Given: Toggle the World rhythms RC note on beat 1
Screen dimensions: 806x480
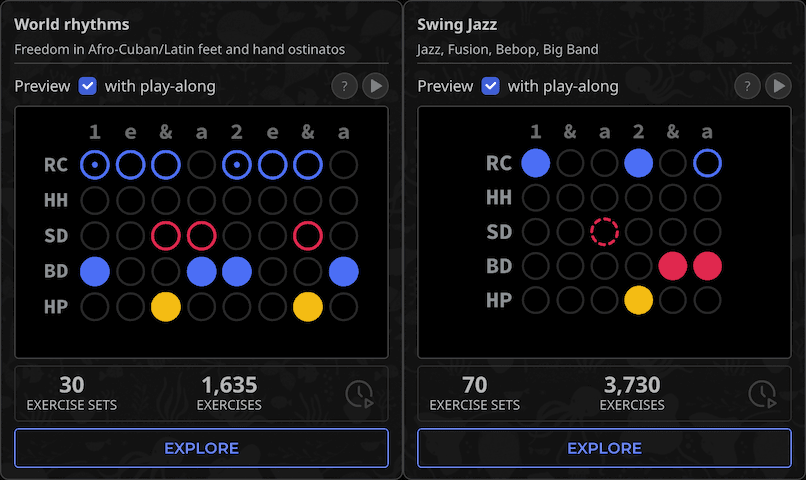Looking at the screenshot, I should click(95, 163).
